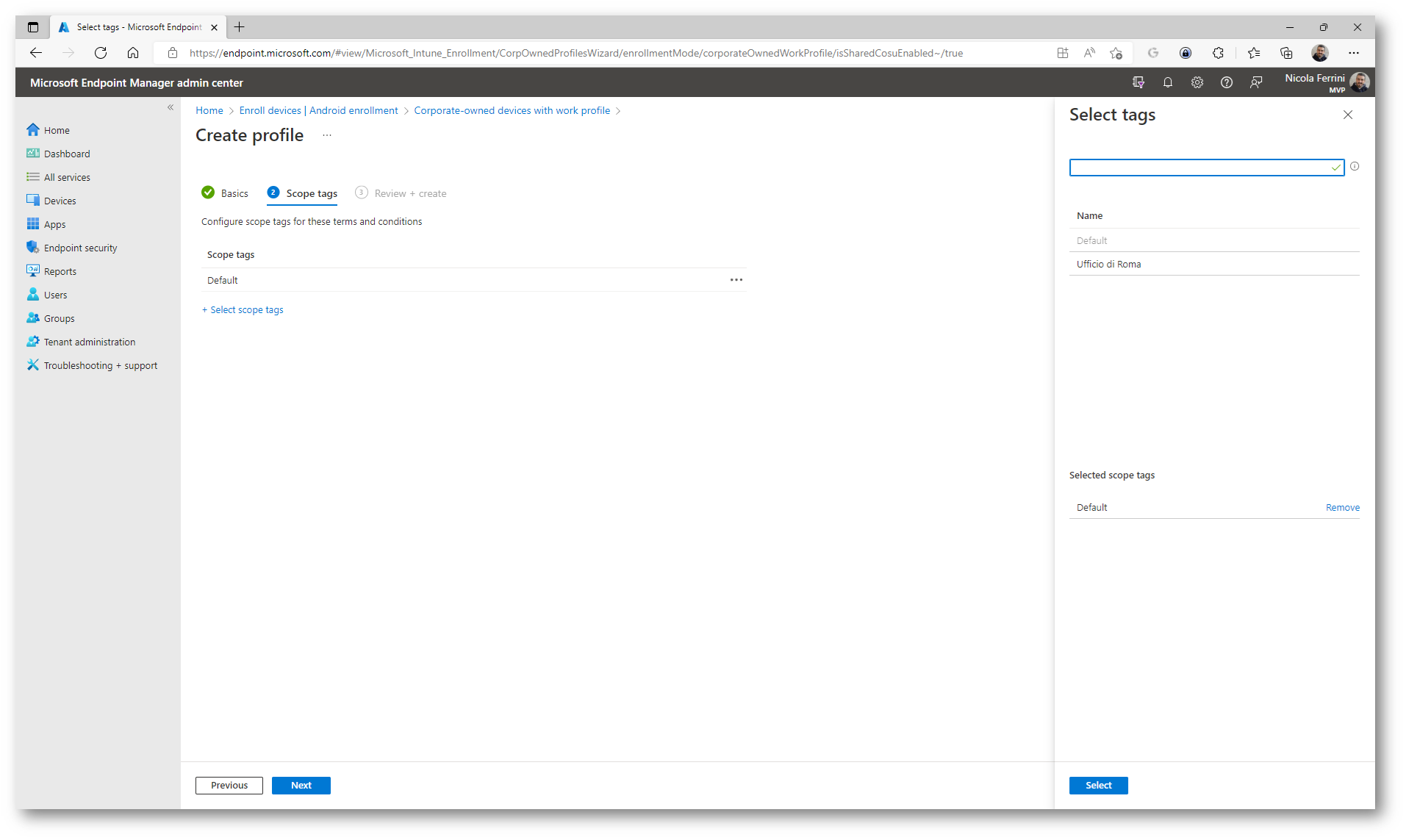Open browser extensions puzzle icon

(x=1218, y=53)
